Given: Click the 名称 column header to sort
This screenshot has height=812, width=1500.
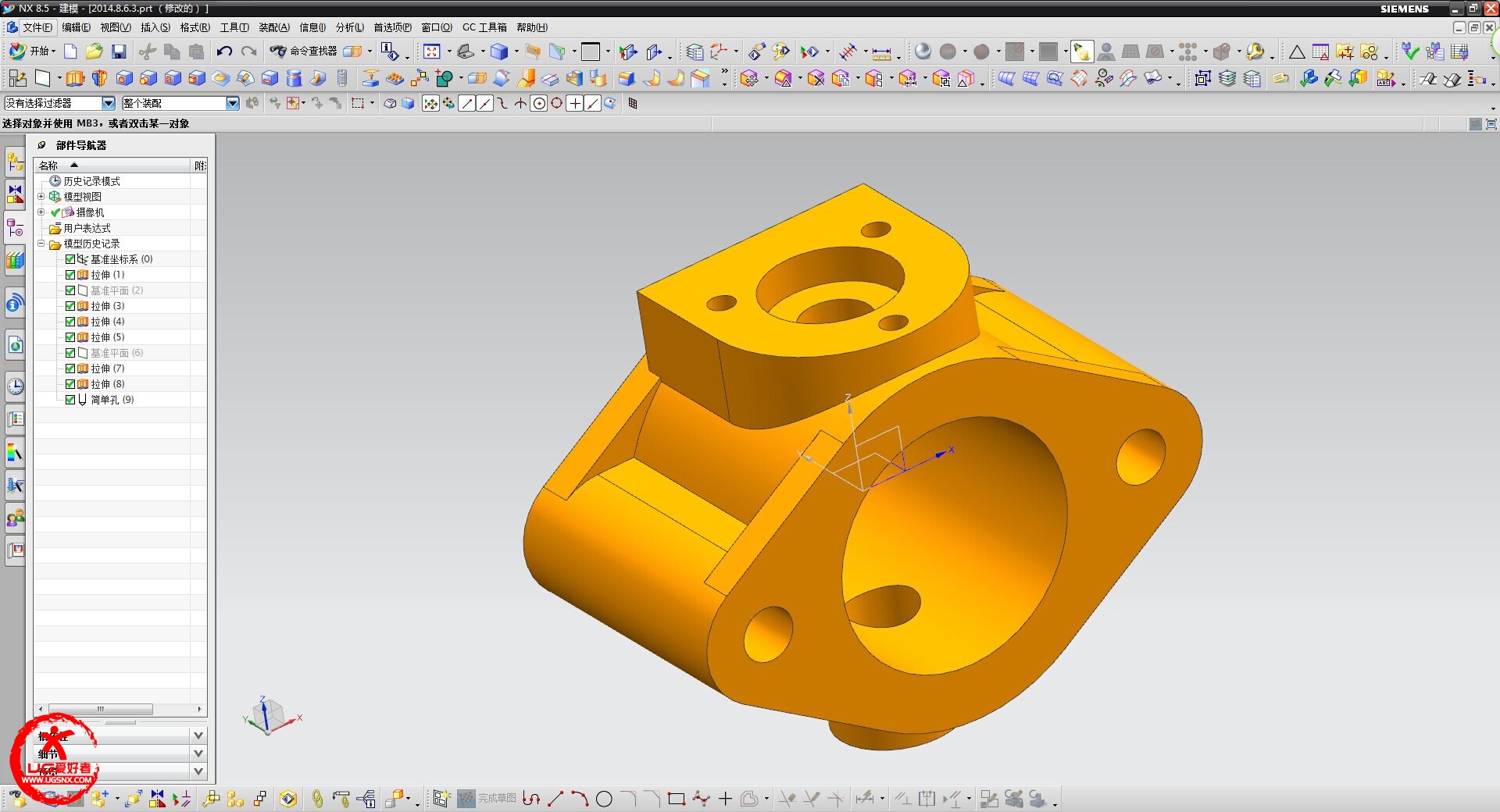Looking at the screenshot, I should pyautogui.click(x=113, y=166).
